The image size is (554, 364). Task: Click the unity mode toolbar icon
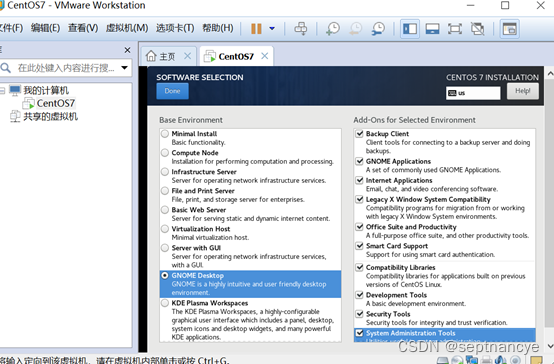tap(477, 29)
